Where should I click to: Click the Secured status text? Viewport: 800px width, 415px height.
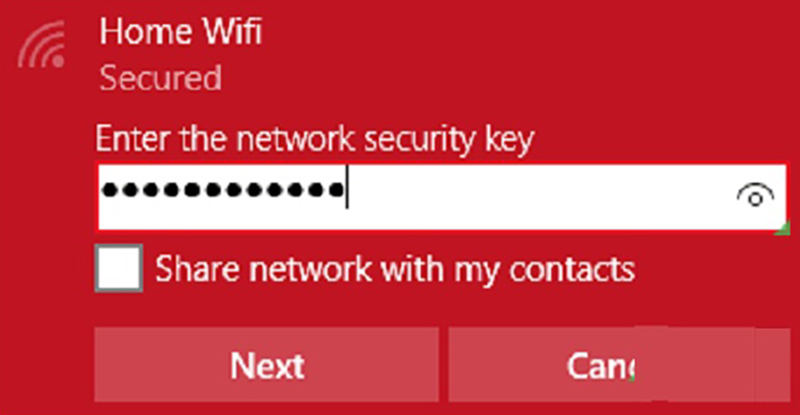tap(161, 78)
